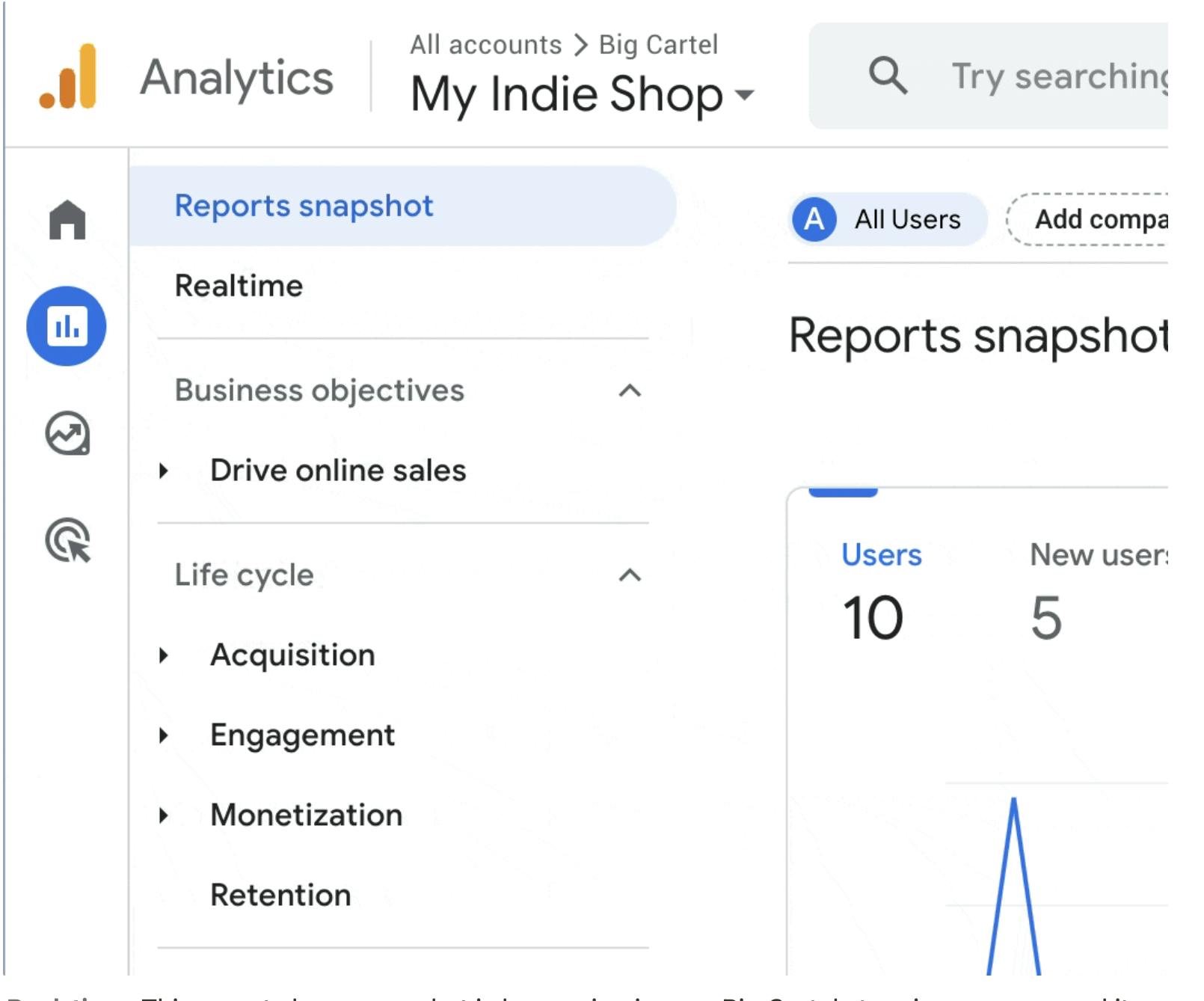Click the Add comparison button

point(1087,219)
